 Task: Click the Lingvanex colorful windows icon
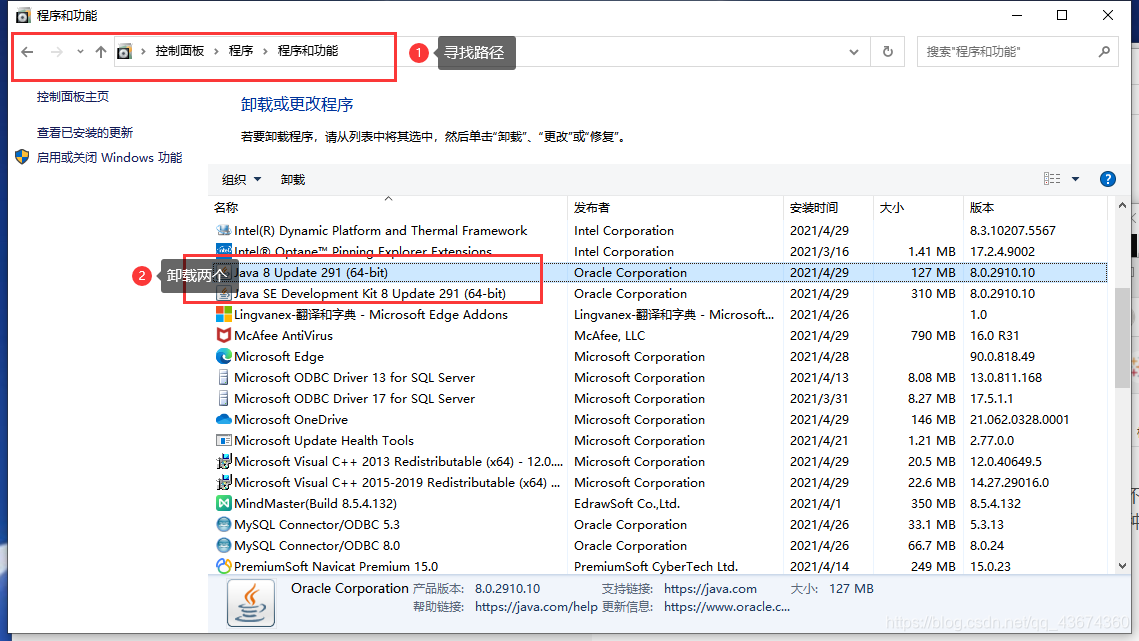tap(224, 314)
